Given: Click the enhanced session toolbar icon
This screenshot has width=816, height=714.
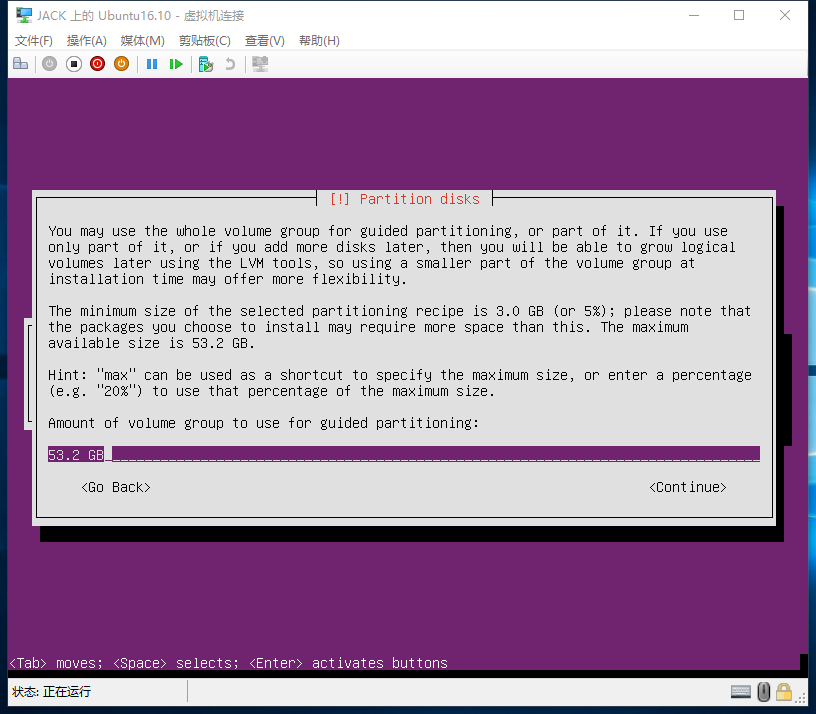Looking at the screenshot, I should coord(260,64).
